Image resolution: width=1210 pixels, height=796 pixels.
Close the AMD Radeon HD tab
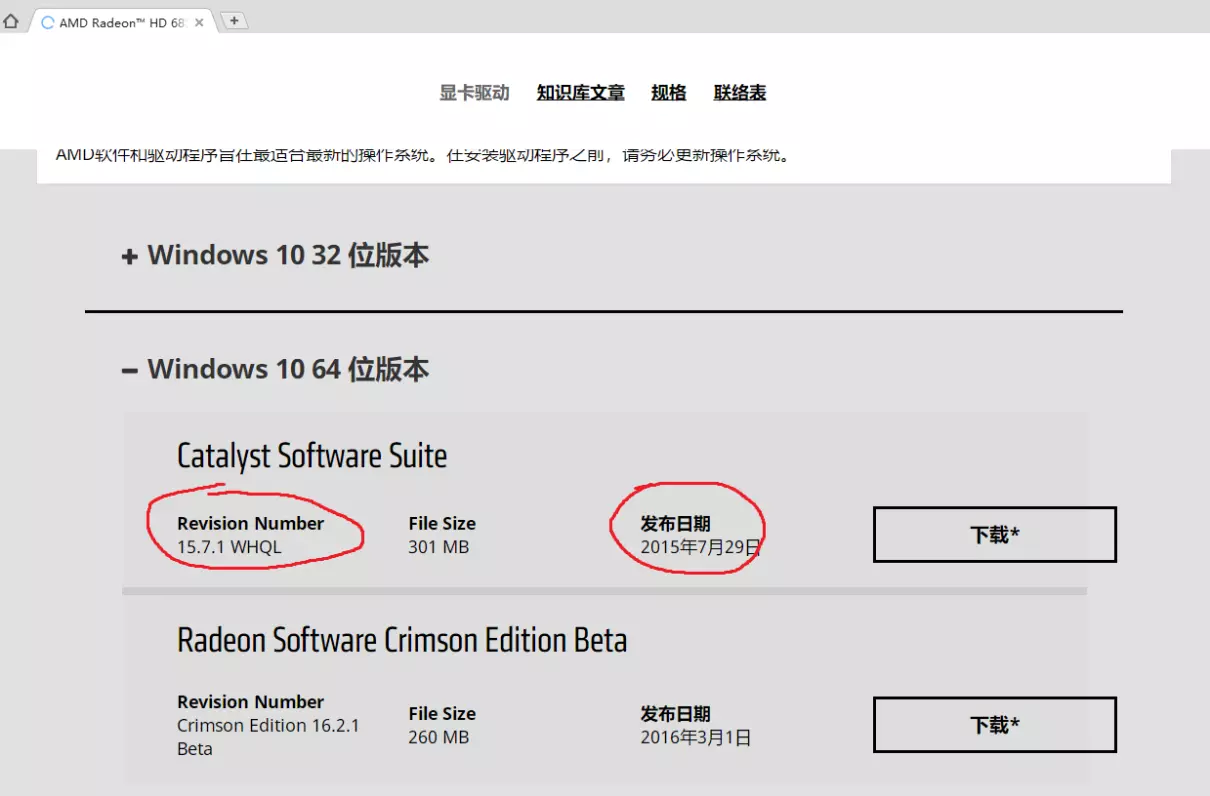point(199,22)
